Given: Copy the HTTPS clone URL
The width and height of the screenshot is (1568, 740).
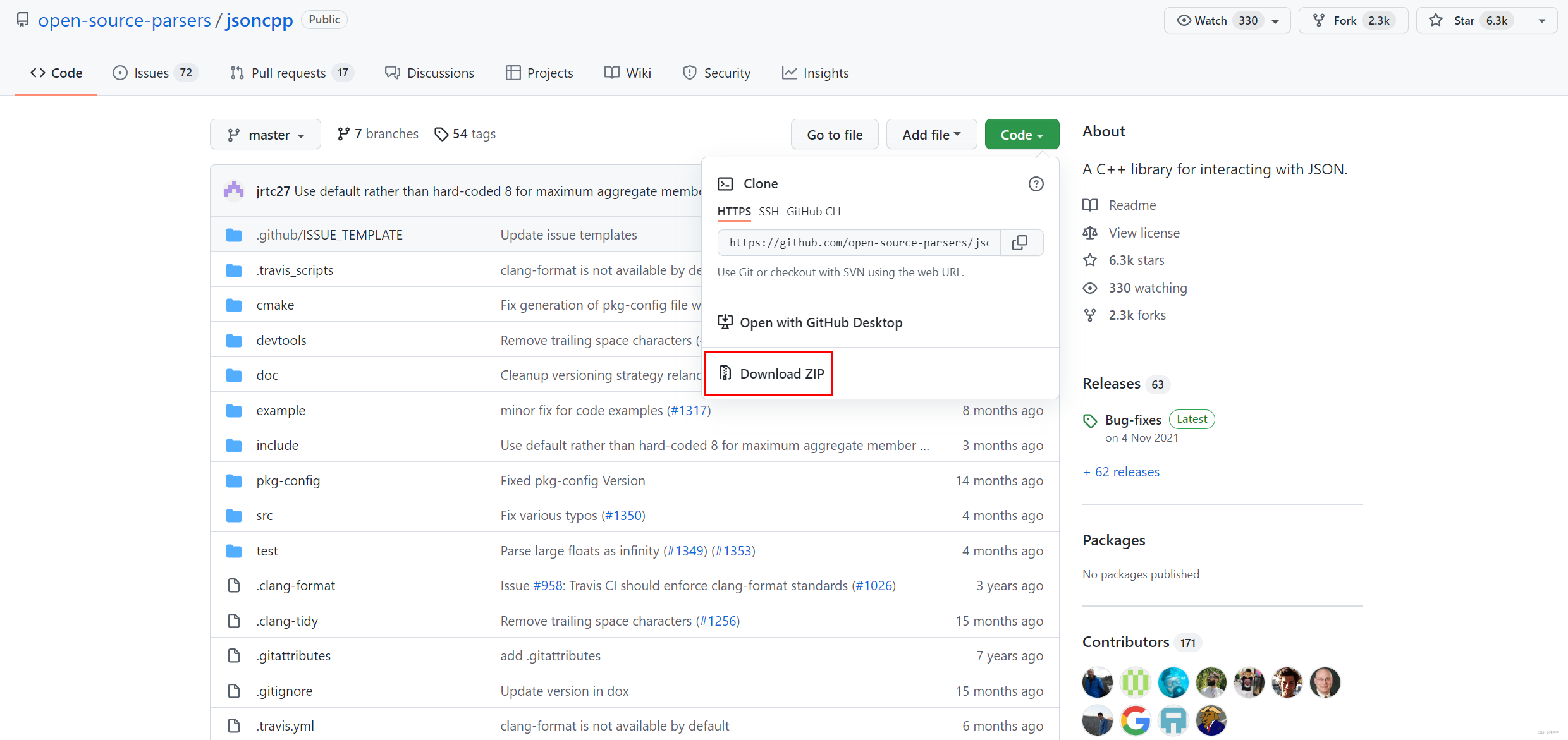Looking at the screenshot, I should pos(1020,243).
